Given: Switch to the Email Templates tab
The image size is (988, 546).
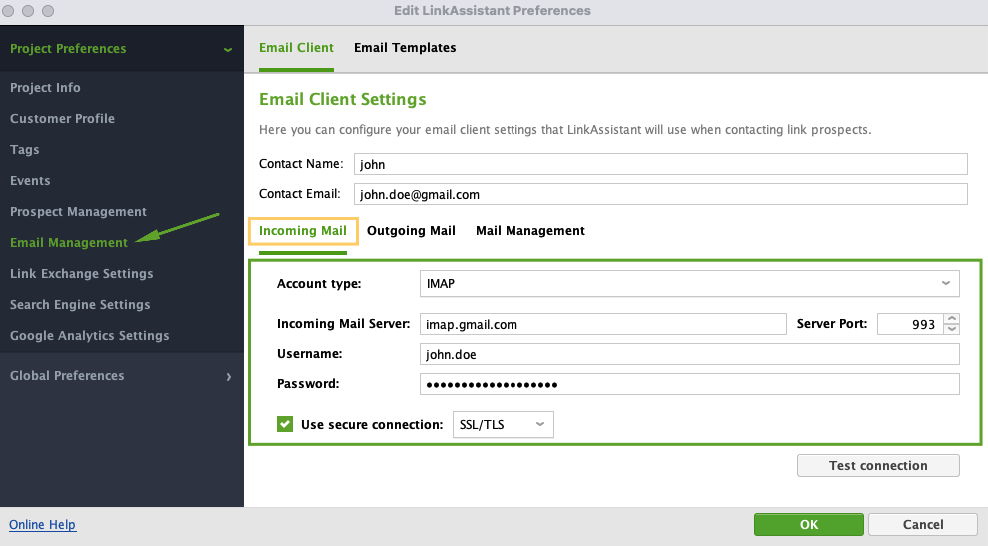Looking at the screenshot, I should (x=405, y=48).
